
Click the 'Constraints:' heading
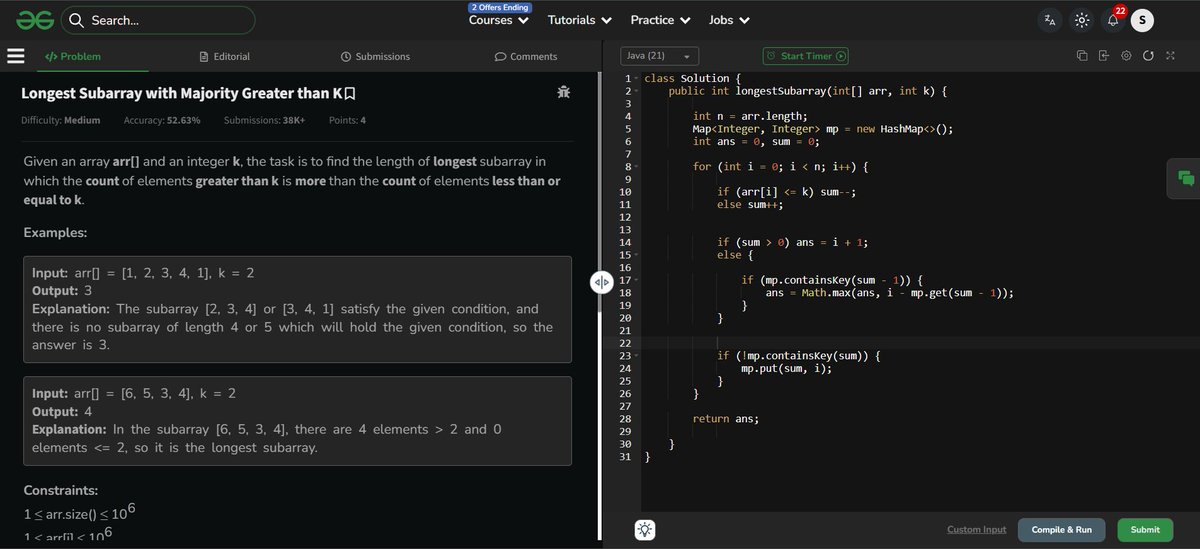pos(60,491)
